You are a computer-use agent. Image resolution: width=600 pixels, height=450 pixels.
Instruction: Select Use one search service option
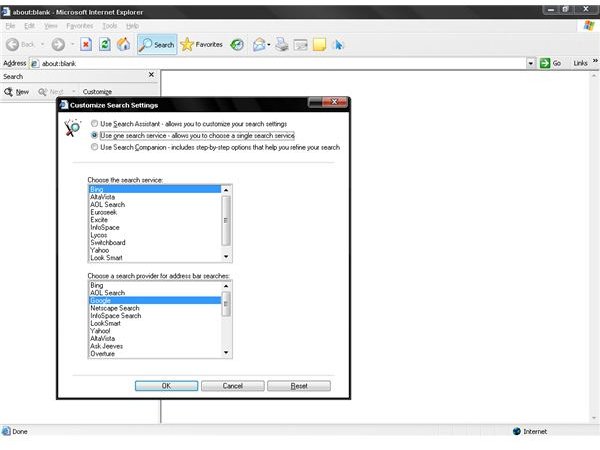(94, 135)
